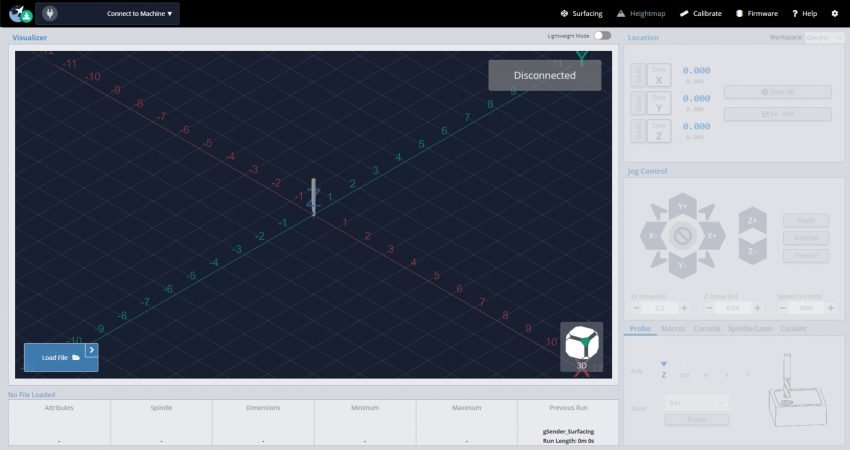850x450 pixels.
Task: Open the probe Tool dropdown
Action: pyautogui.click(x=697, y=403)
